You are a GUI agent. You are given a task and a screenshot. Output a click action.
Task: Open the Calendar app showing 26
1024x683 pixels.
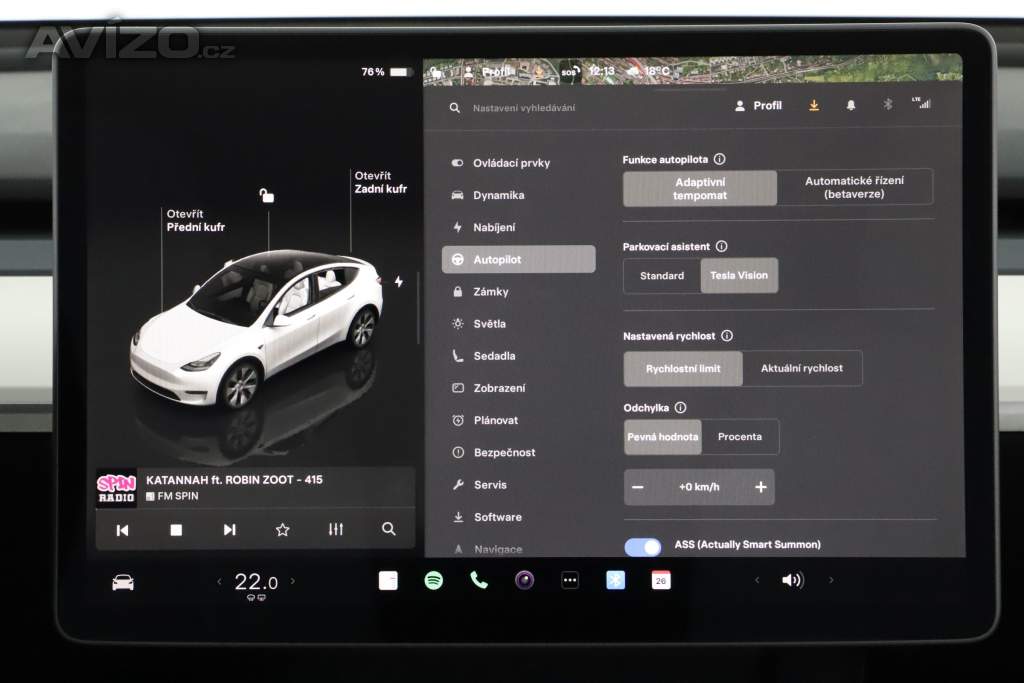tap(661, 580)
